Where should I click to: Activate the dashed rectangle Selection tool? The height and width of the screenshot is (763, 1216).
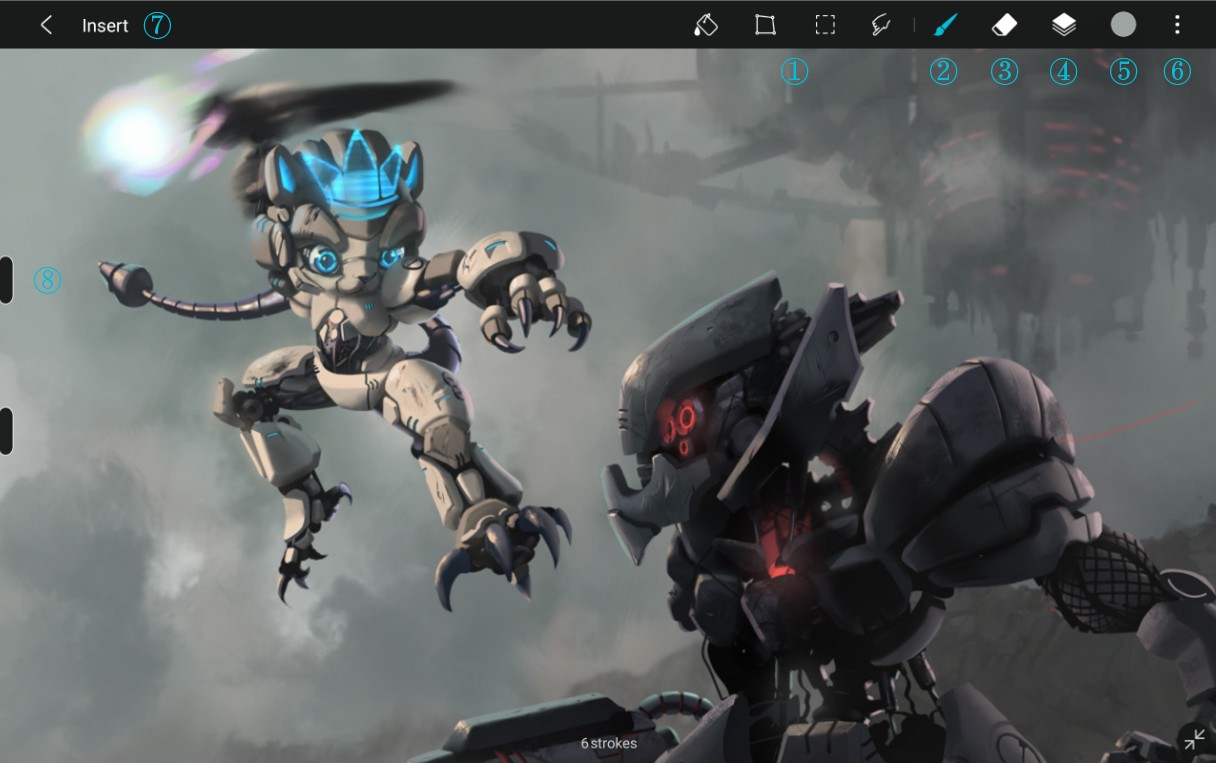click(825, 25)
